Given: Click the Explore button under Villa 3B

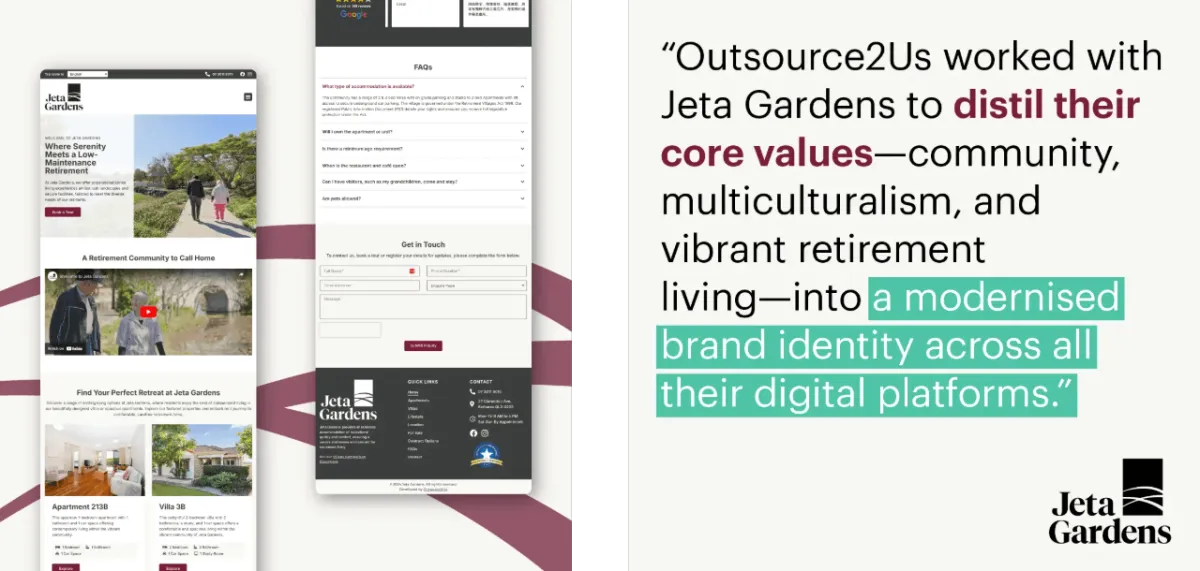Looking at the screenshot, I should pos(171,568).
